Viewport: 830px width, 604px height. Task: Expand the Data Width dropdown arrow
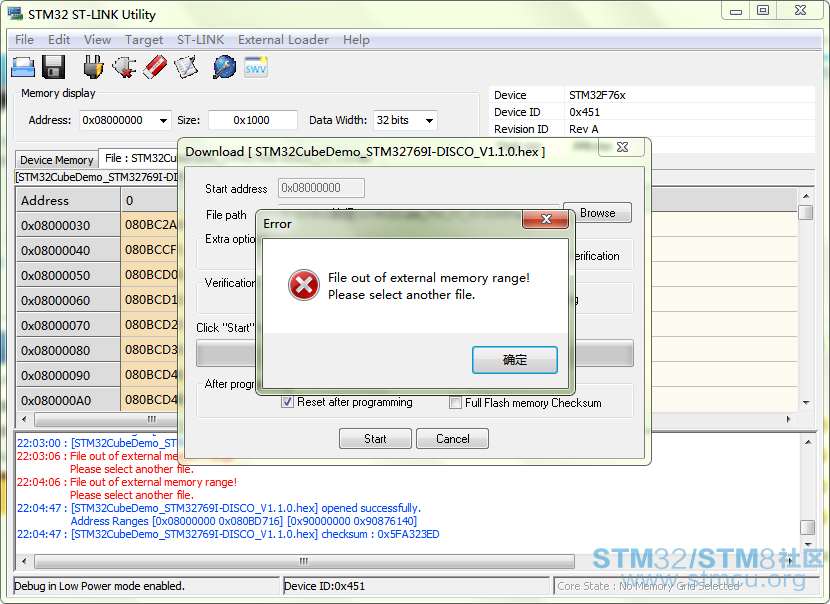[x=429, y=121]
